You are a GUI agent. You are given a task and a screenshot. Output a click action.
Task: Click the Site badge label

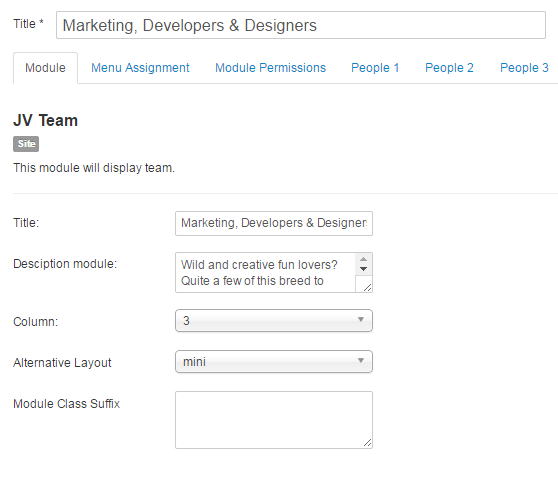[x=26, y=144]
